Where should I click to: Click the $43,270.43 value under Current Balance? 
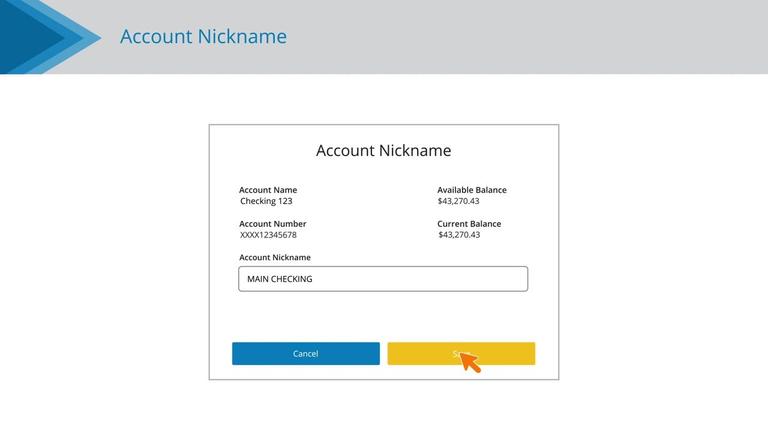point(459,235)
